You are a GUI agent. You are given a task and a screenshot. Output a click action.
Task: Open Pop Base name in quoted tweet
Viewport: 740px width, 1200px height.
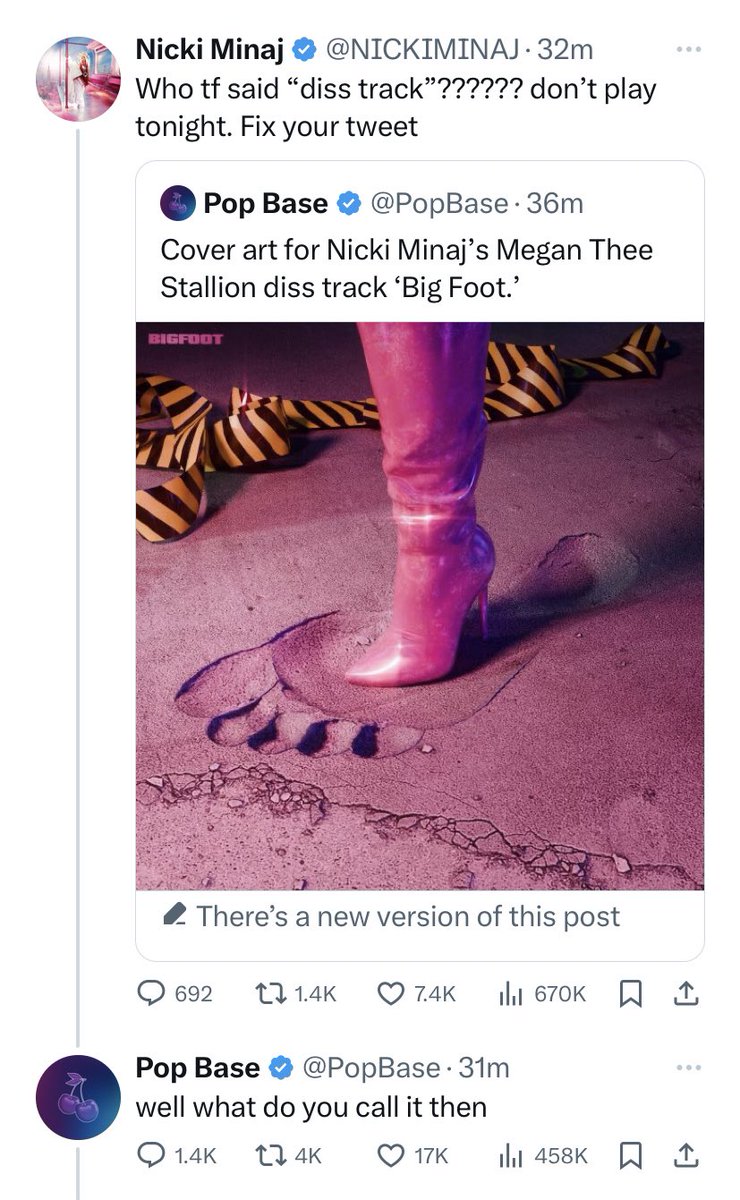point(265,204)
